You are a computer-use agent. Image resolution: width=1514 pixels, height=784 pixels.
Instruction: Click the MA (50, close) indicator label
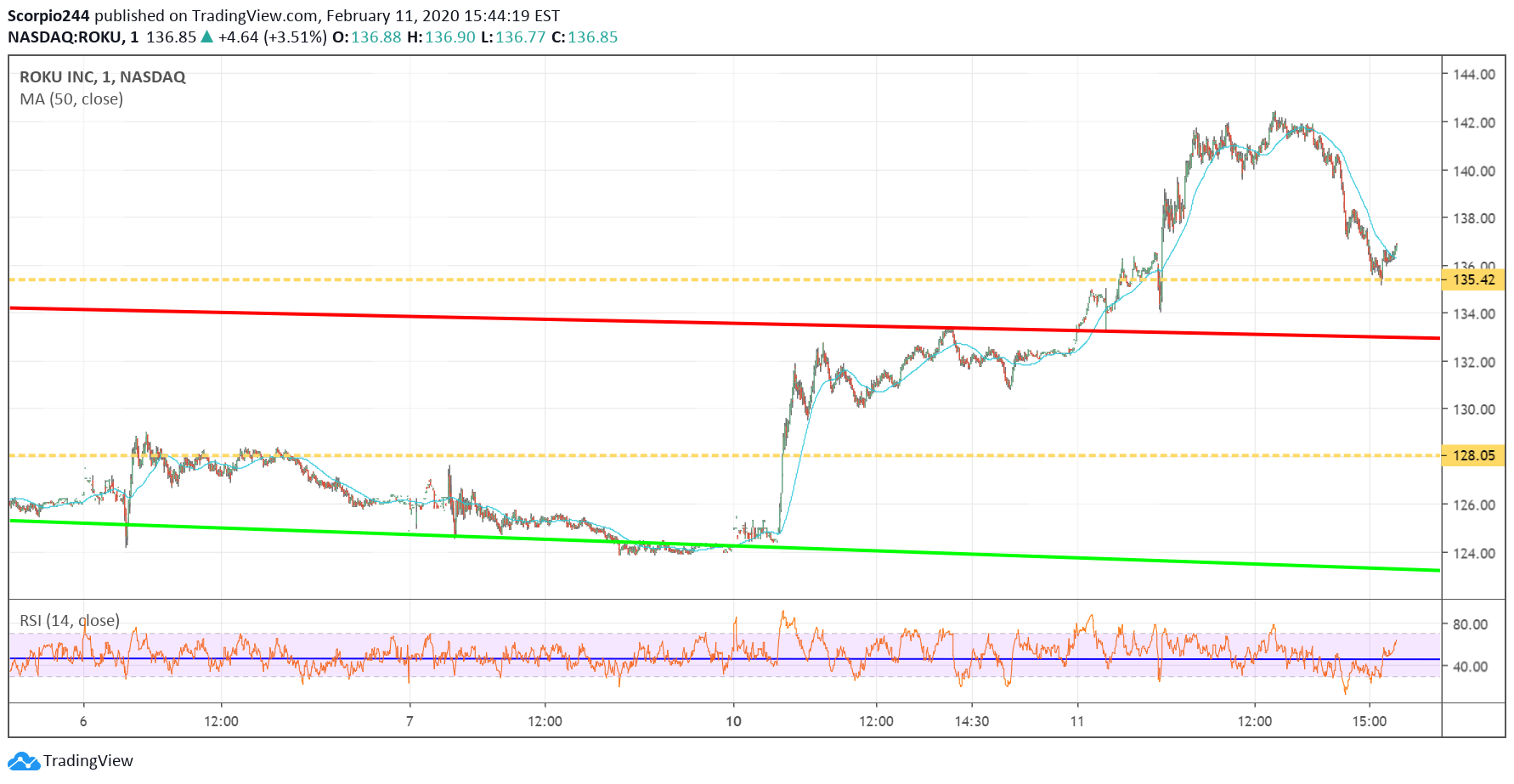coord(71,99)
